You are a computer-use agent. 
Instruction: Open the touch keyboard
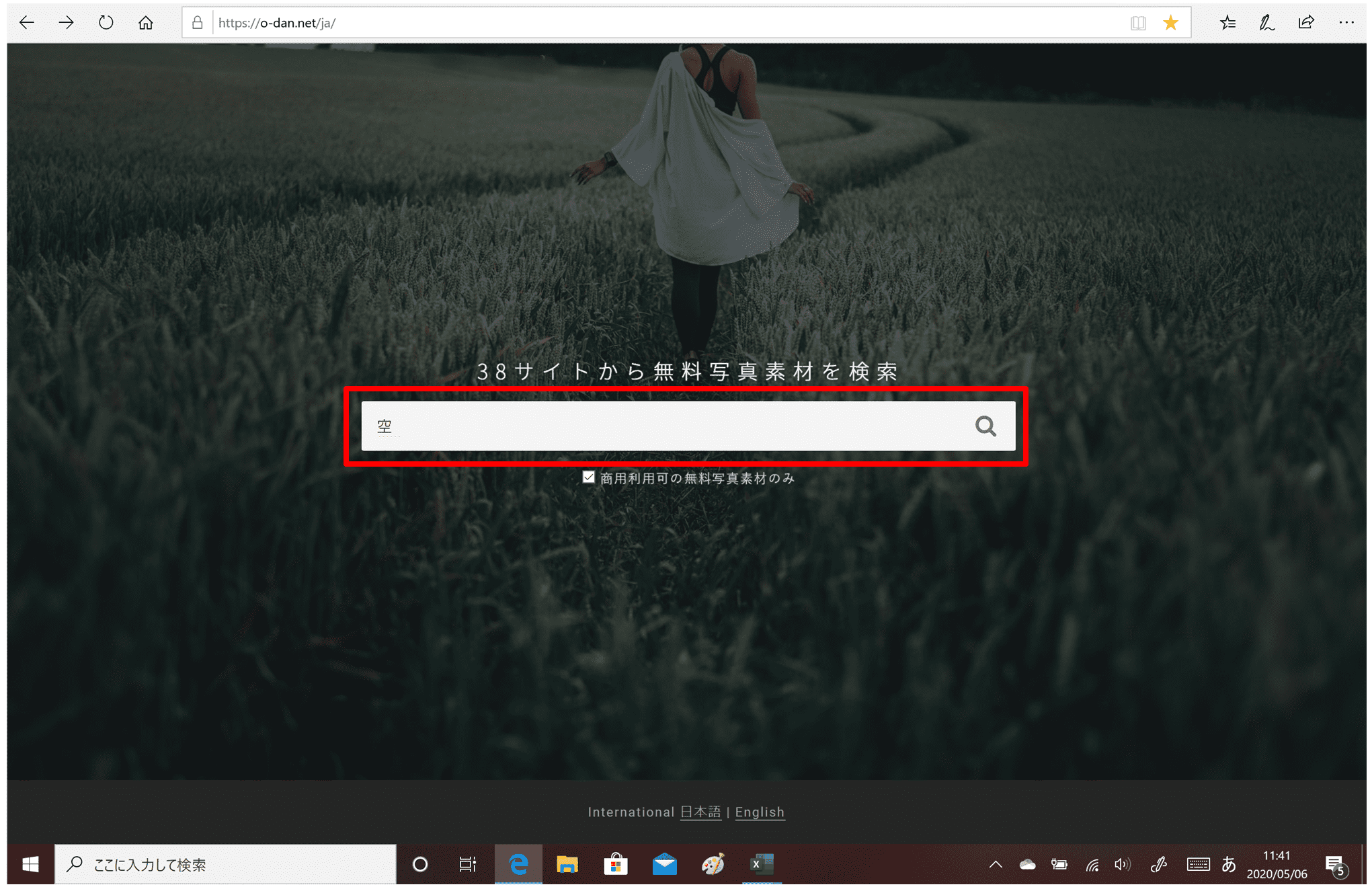(x=1198, y=865)
